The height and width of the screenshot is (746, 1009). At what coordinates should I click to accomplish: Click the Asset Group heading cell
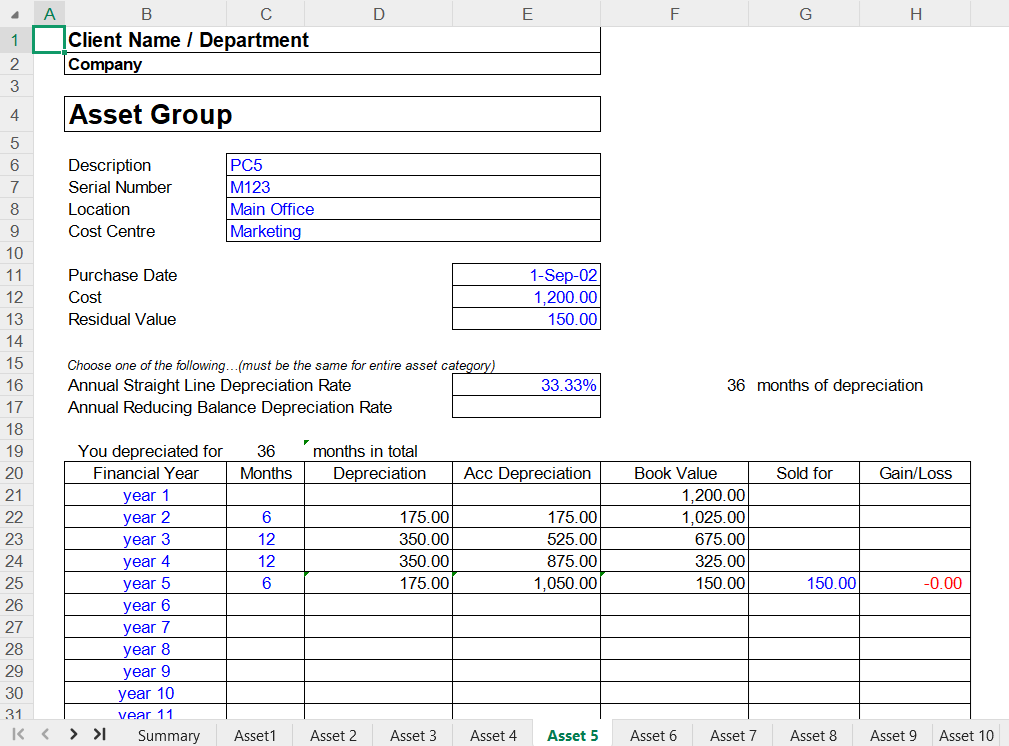point(332,115)
